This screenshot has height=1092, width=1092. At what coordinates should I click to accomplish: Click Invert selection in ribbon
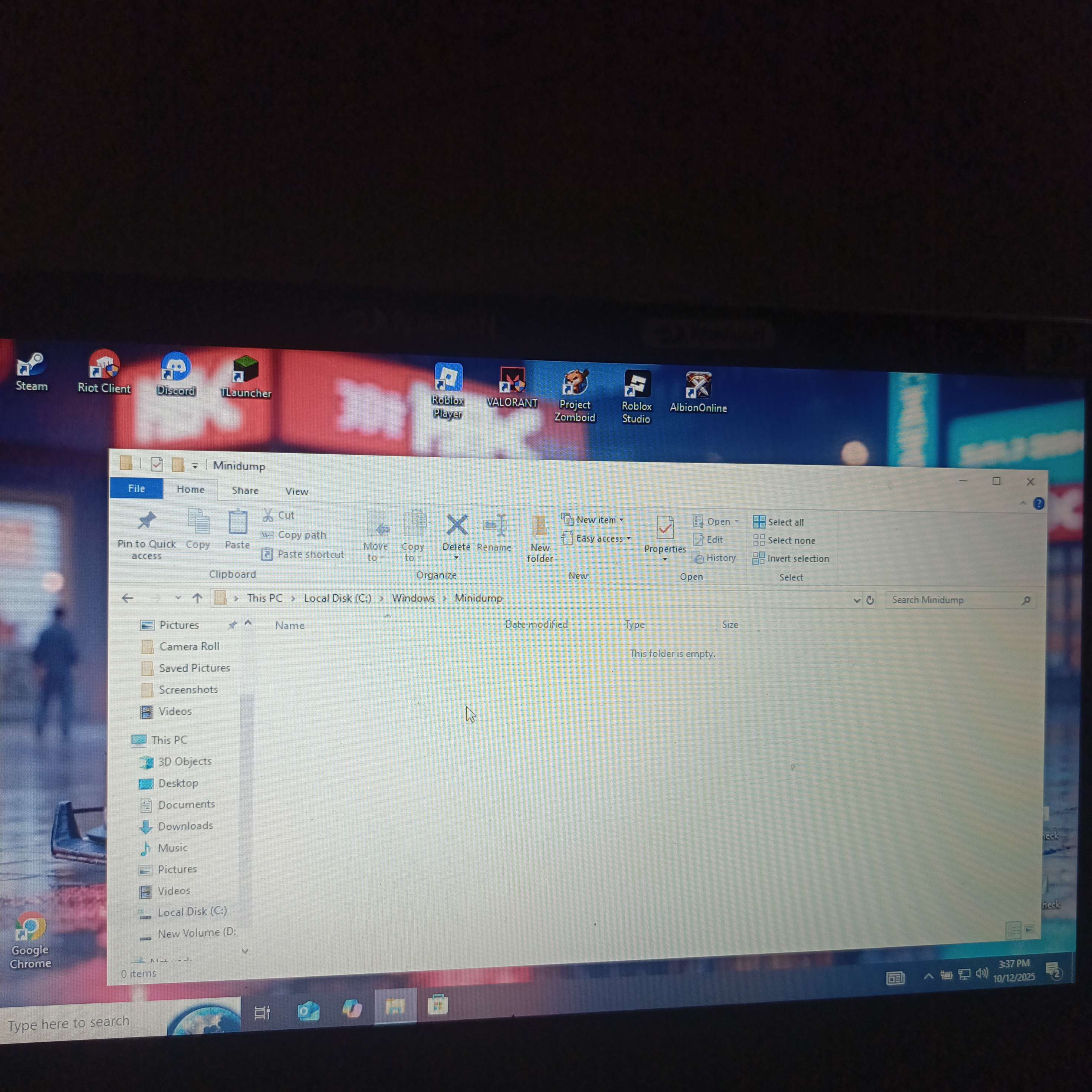pos(791,559)
